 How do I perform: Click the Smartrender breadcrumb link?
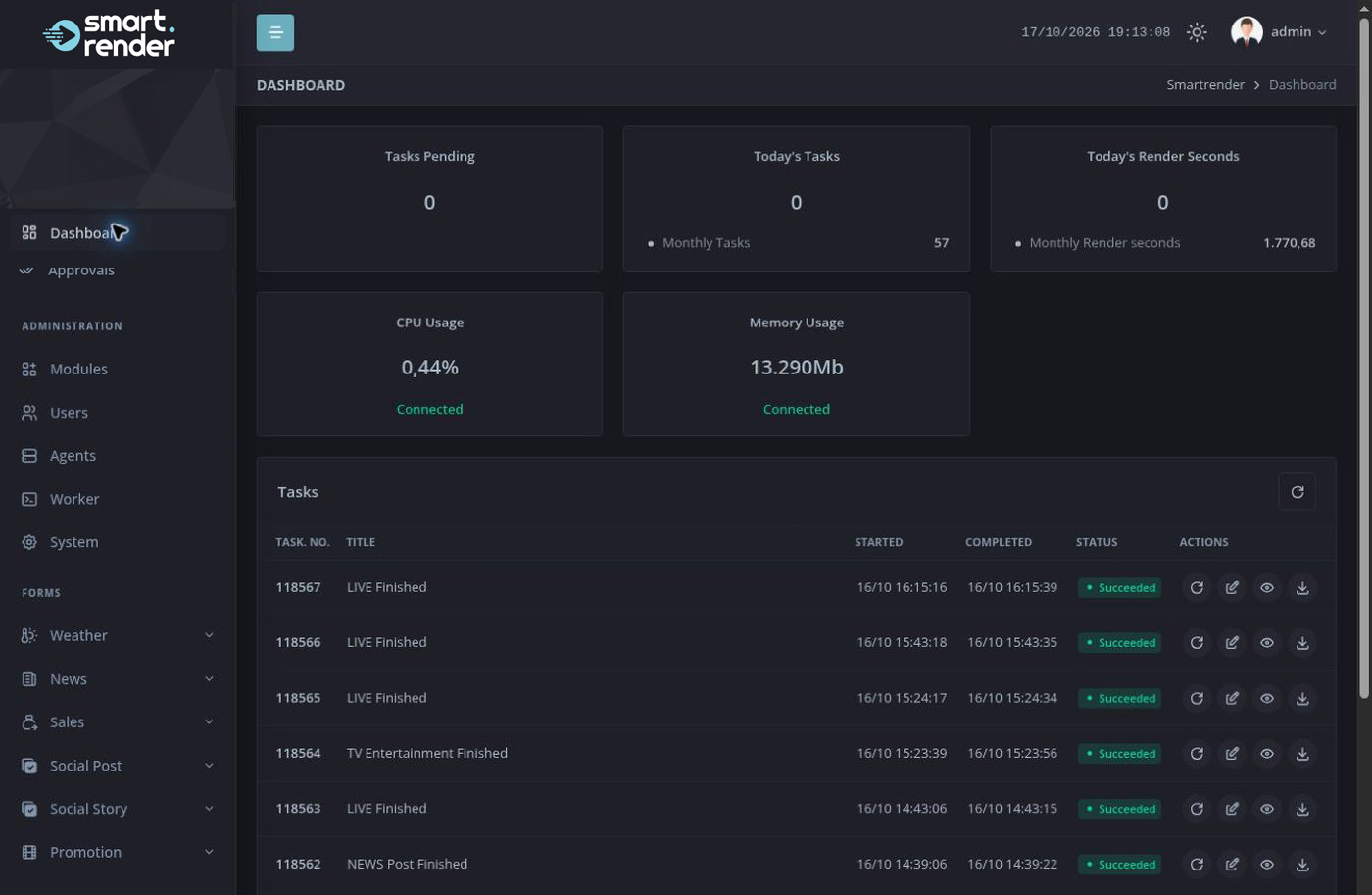(1205, 85)
